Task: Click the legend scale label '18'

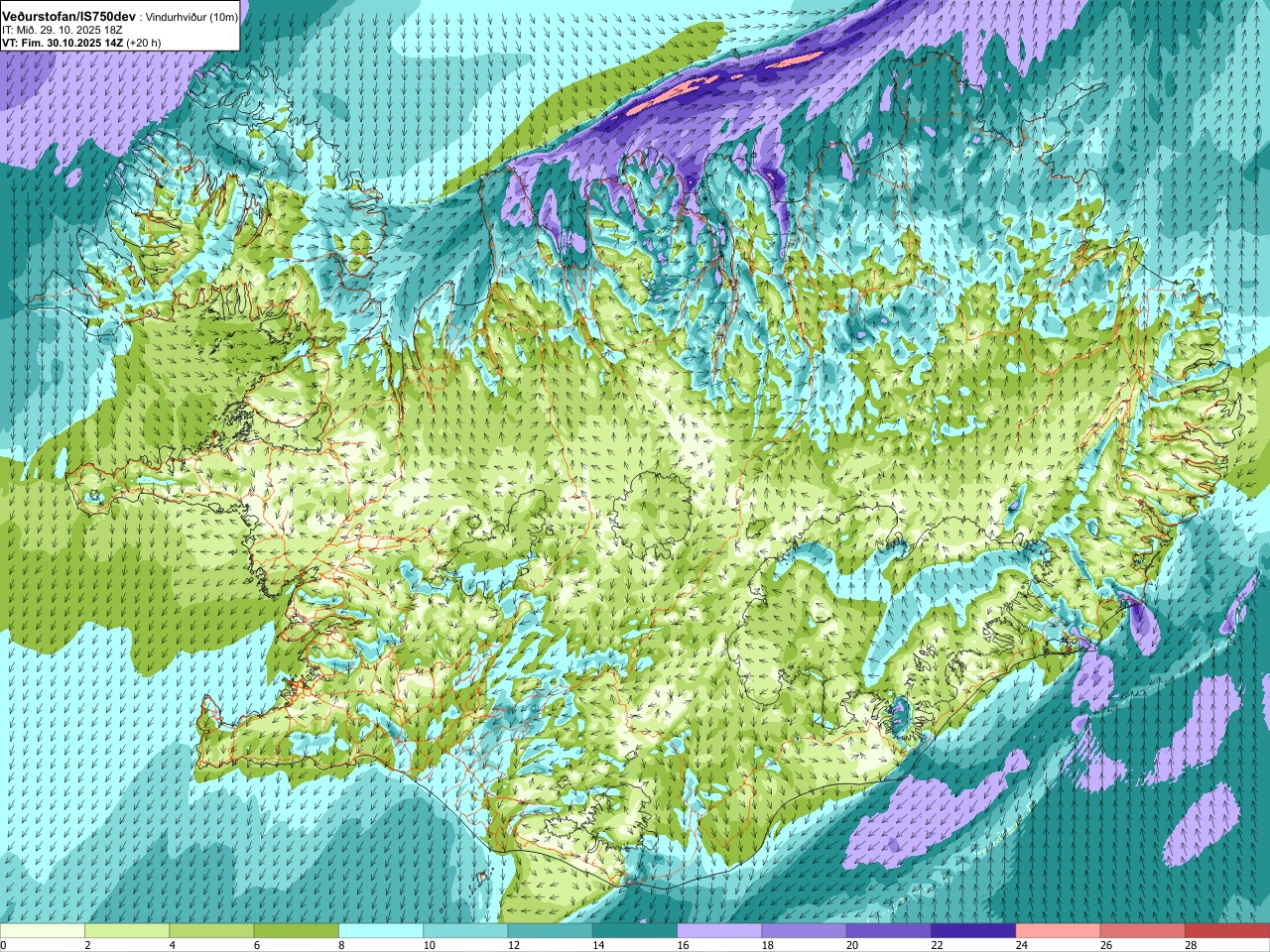Action: (767, 945)
